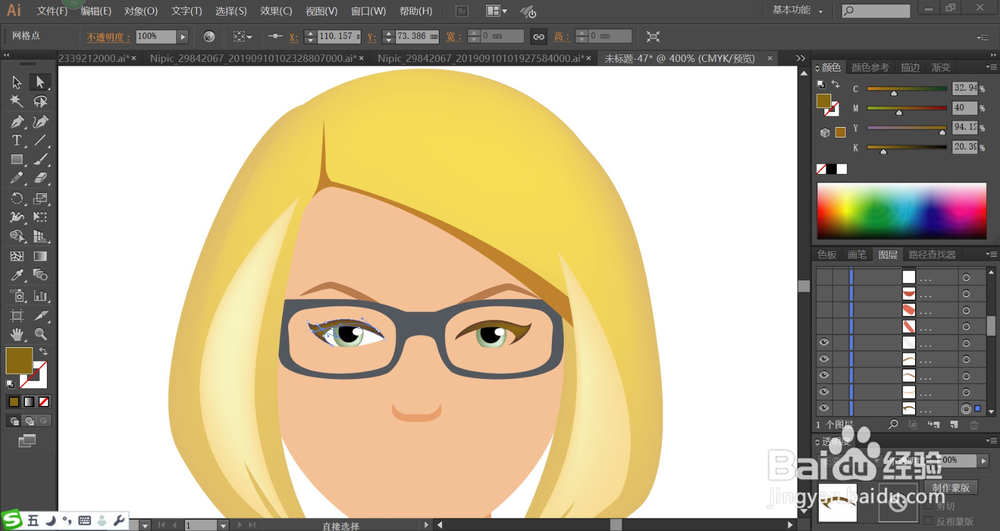1000x531 pixels.
Task: Switch to the 颜色参考 panel tab
Action: (870, 67)
